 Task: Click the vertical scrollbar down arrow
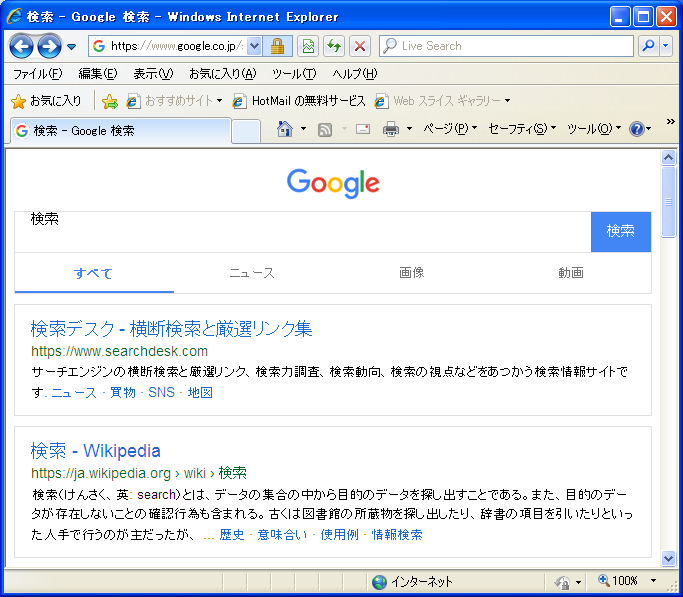668,558
